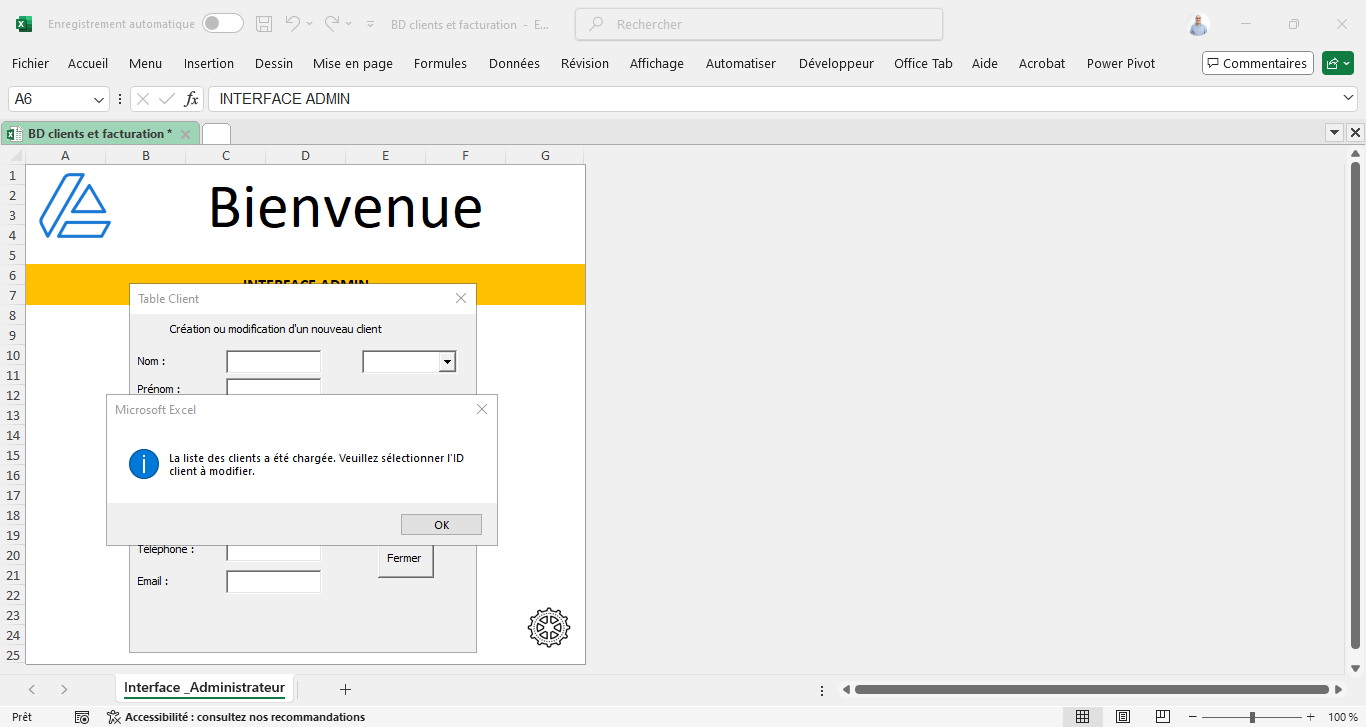The image size is (1366, 727).
Task: Select Normal view in status bar
Action: pyautogui.click(x=1082, y=717)
